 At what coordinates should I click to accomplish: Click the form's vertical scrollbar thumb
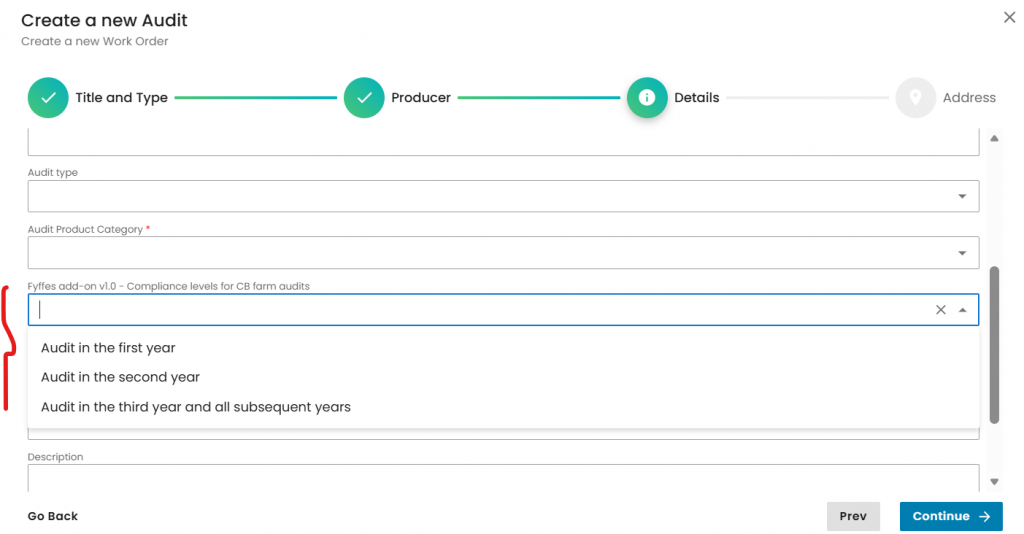tap(994, 345)
